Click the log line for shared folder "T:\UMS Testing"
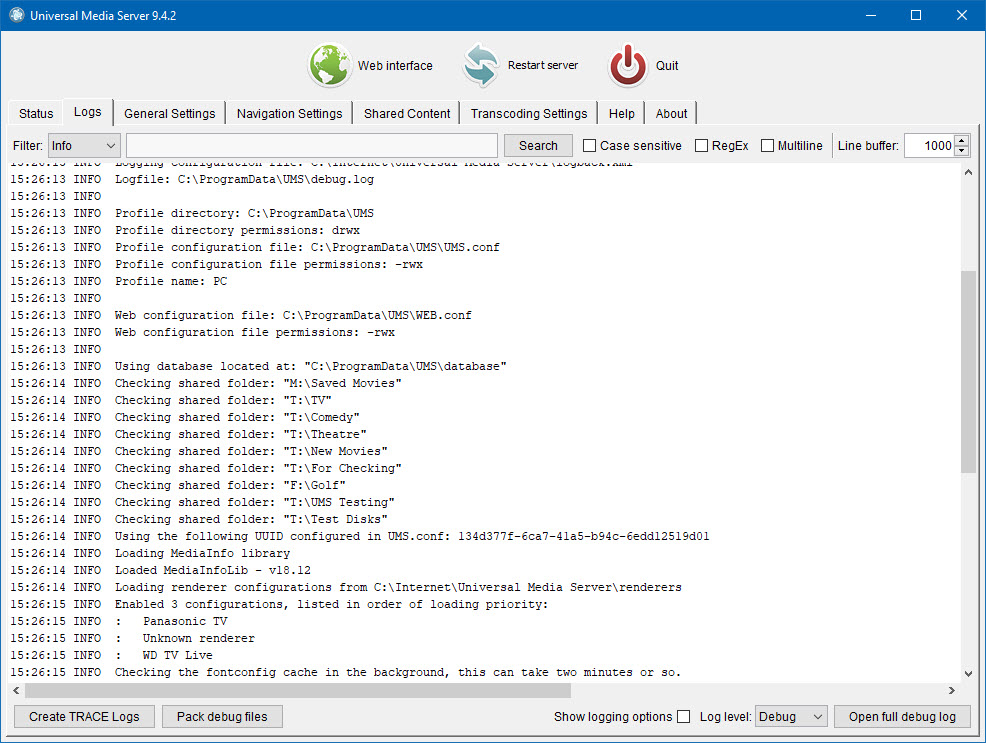The height and width of the screenshot is (743, 986). pos(202,502)
